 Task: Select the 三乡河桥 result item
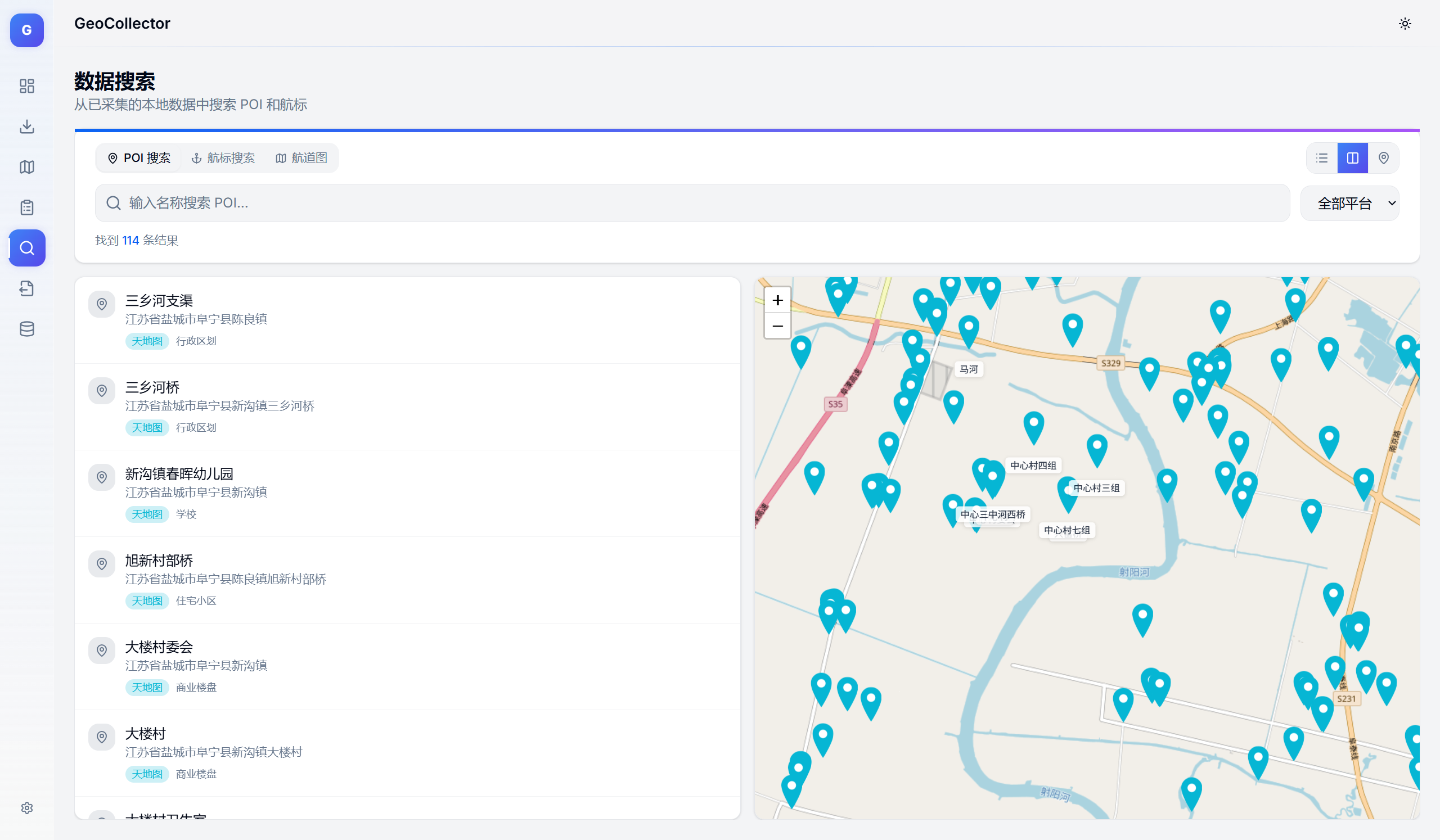click(x=407, y=407)
